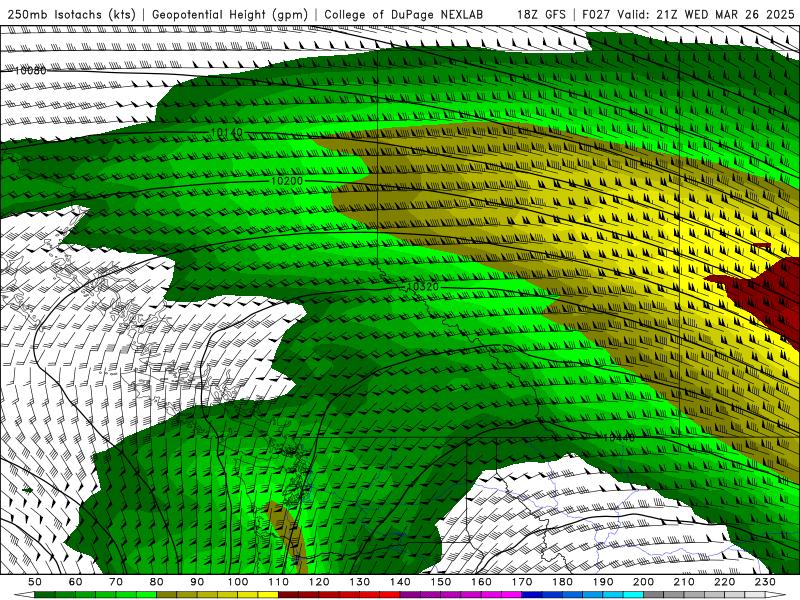
Task: Select the 80 knot legend label
Action: pyautogui.click(x=157, y=582)
